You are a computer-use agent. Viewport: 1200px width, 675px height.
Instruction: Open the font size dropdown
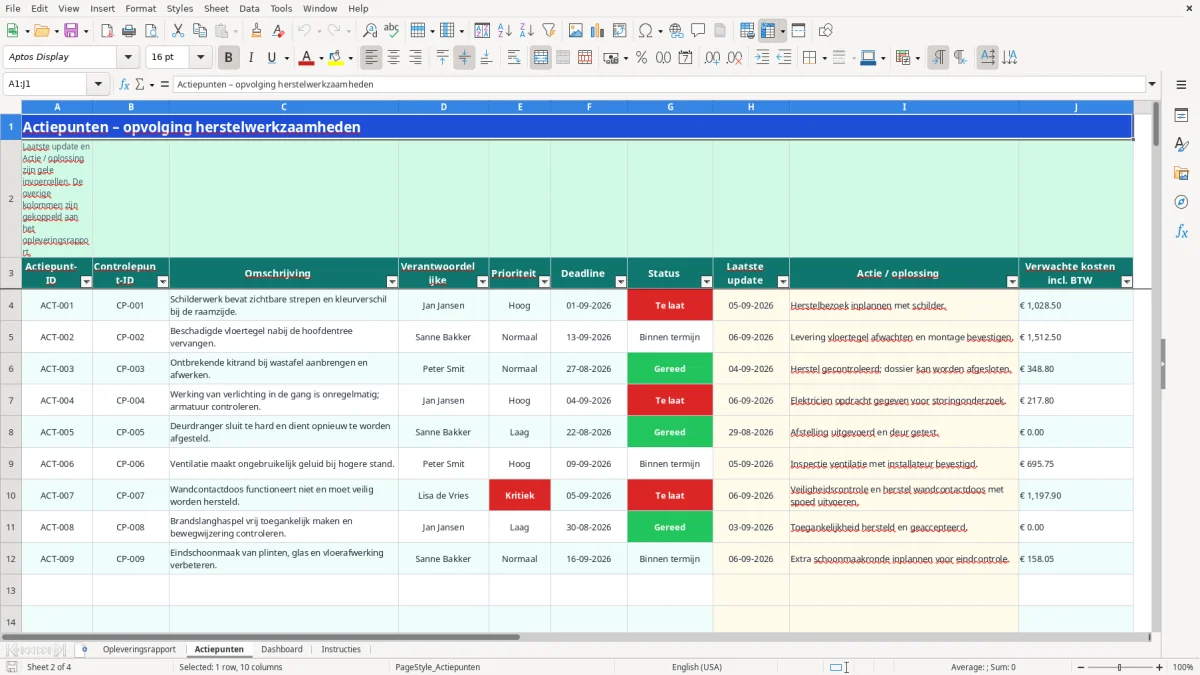point(200,58)
